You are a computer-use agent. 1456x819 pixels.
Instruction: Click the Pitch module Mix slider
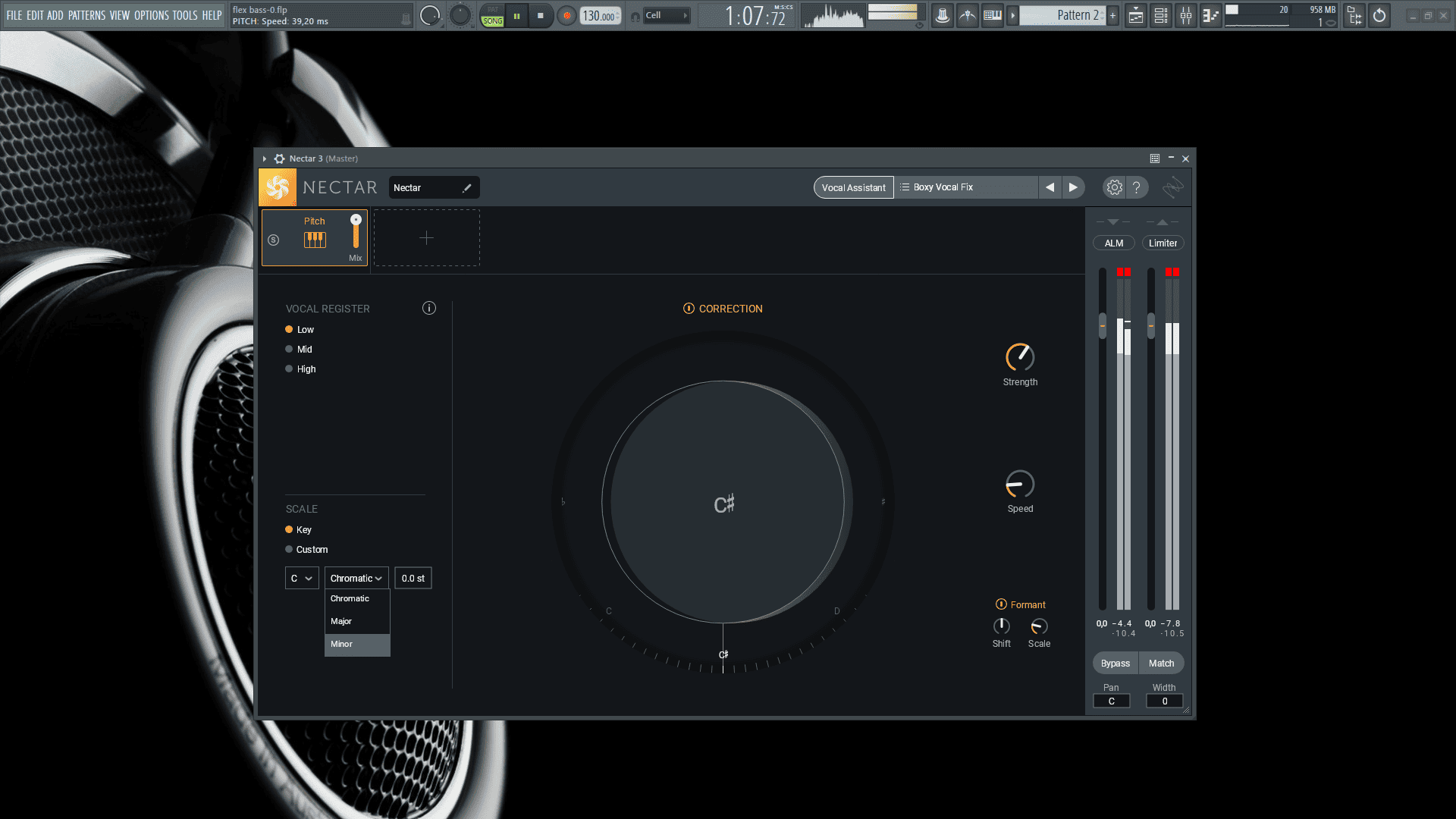pyautogui.click(x=356, y=231)
